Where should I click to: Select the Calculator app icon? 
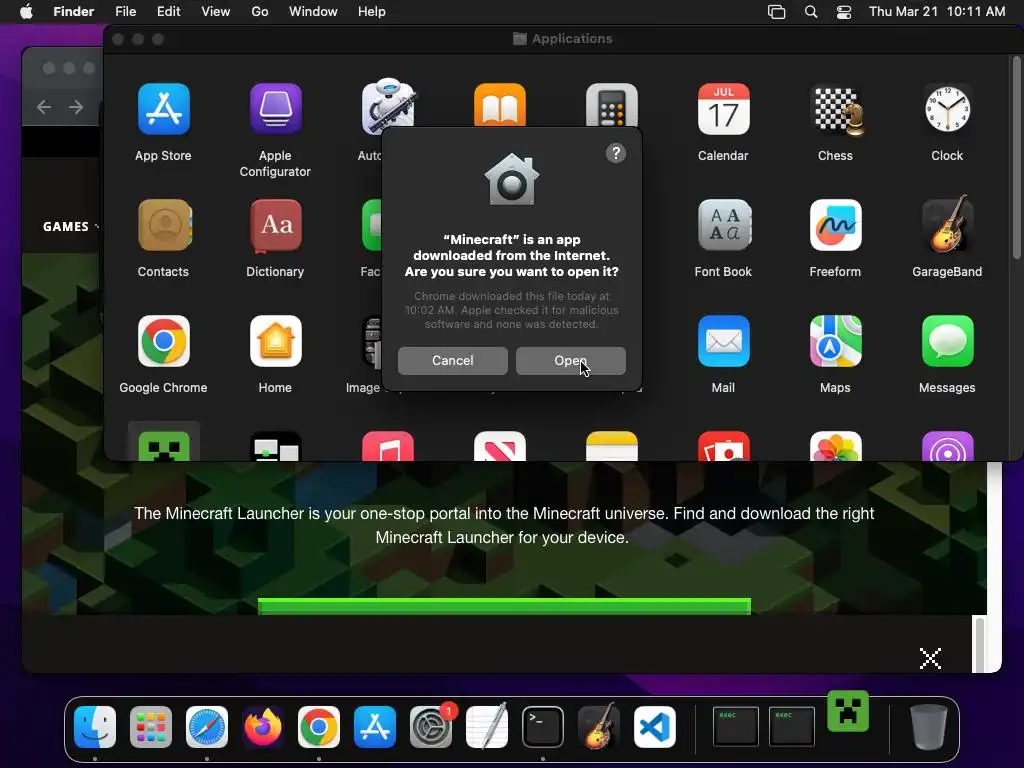611,104
